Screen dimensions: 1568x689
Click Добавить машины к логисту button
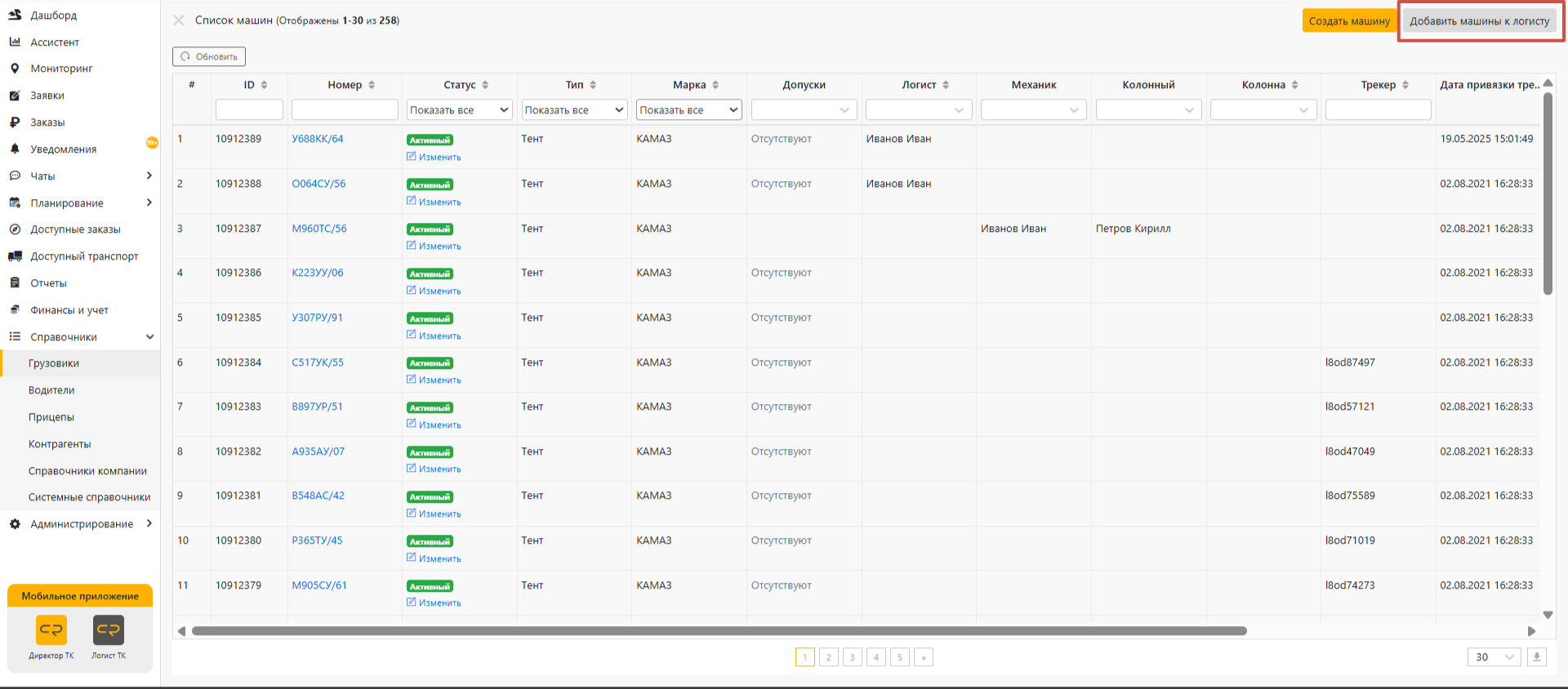click(x=1479, y=21)
